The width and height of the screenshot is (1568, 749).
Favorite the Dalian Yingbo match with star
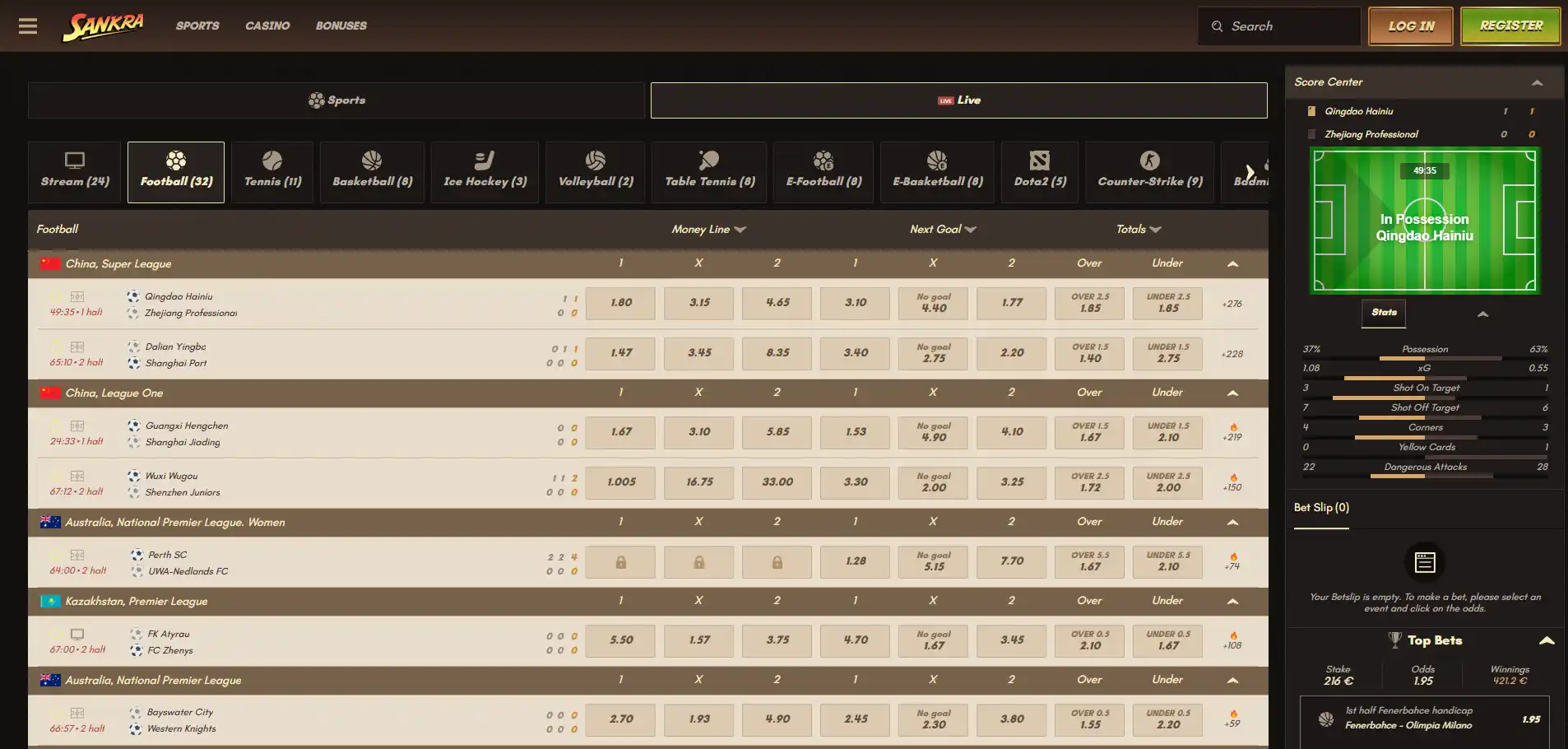(56, 347)
